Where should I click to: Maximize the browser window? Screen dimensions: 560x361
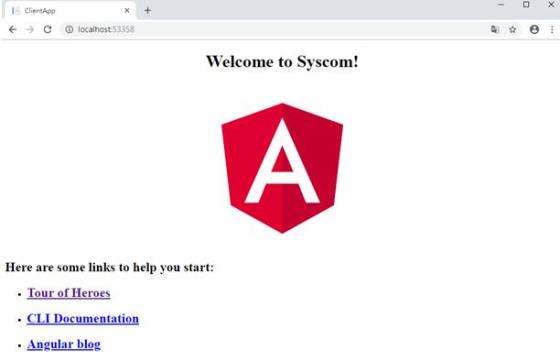pos(526,5)
